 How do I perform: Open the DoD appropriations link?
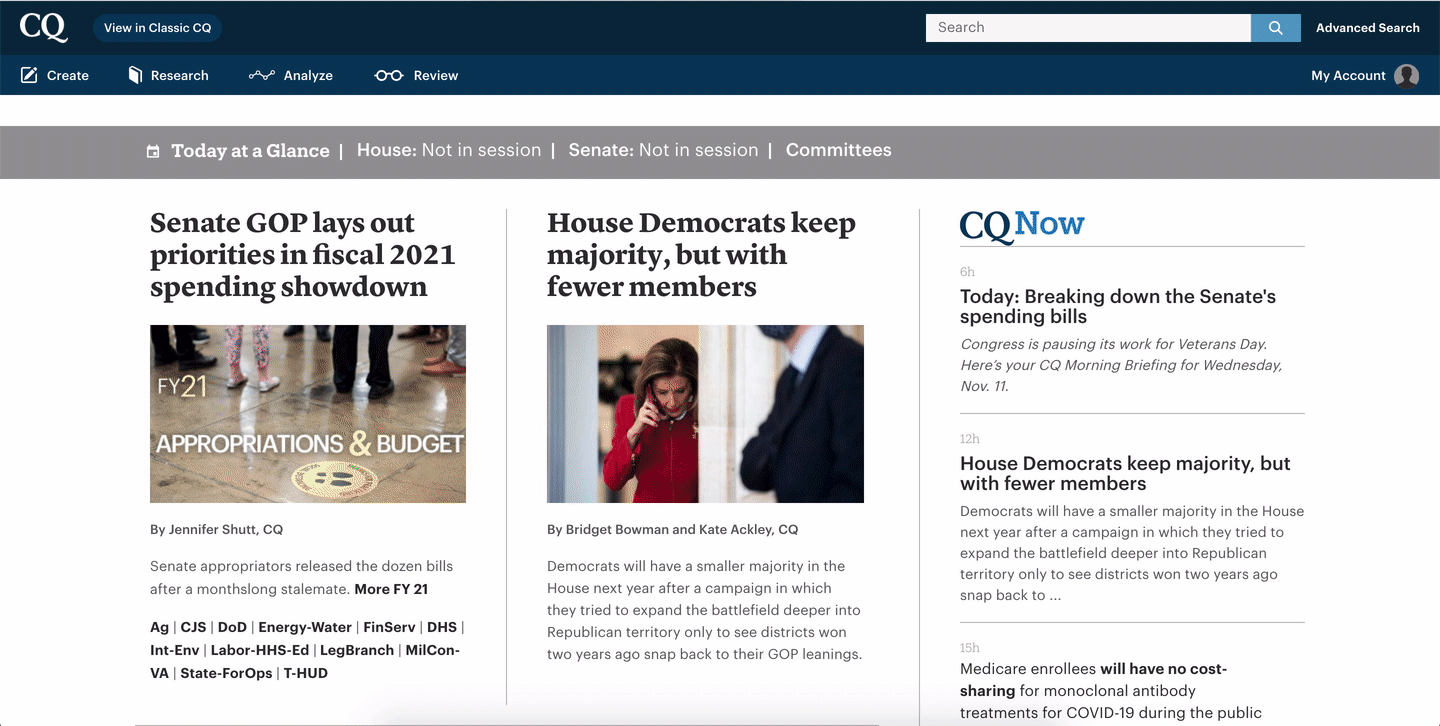pos(232,627)
